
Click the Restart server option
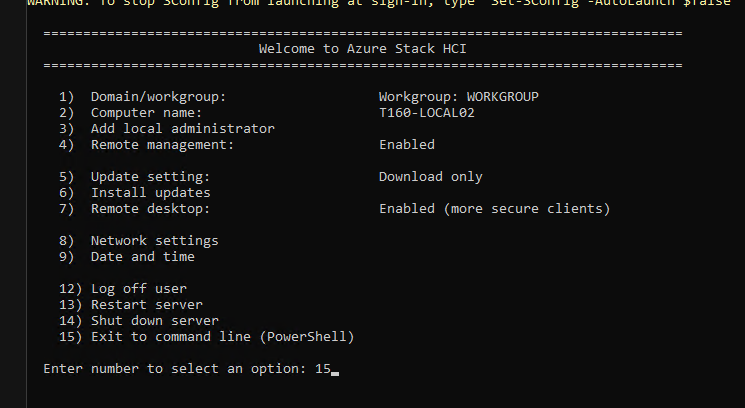click(x=146, y=305)
